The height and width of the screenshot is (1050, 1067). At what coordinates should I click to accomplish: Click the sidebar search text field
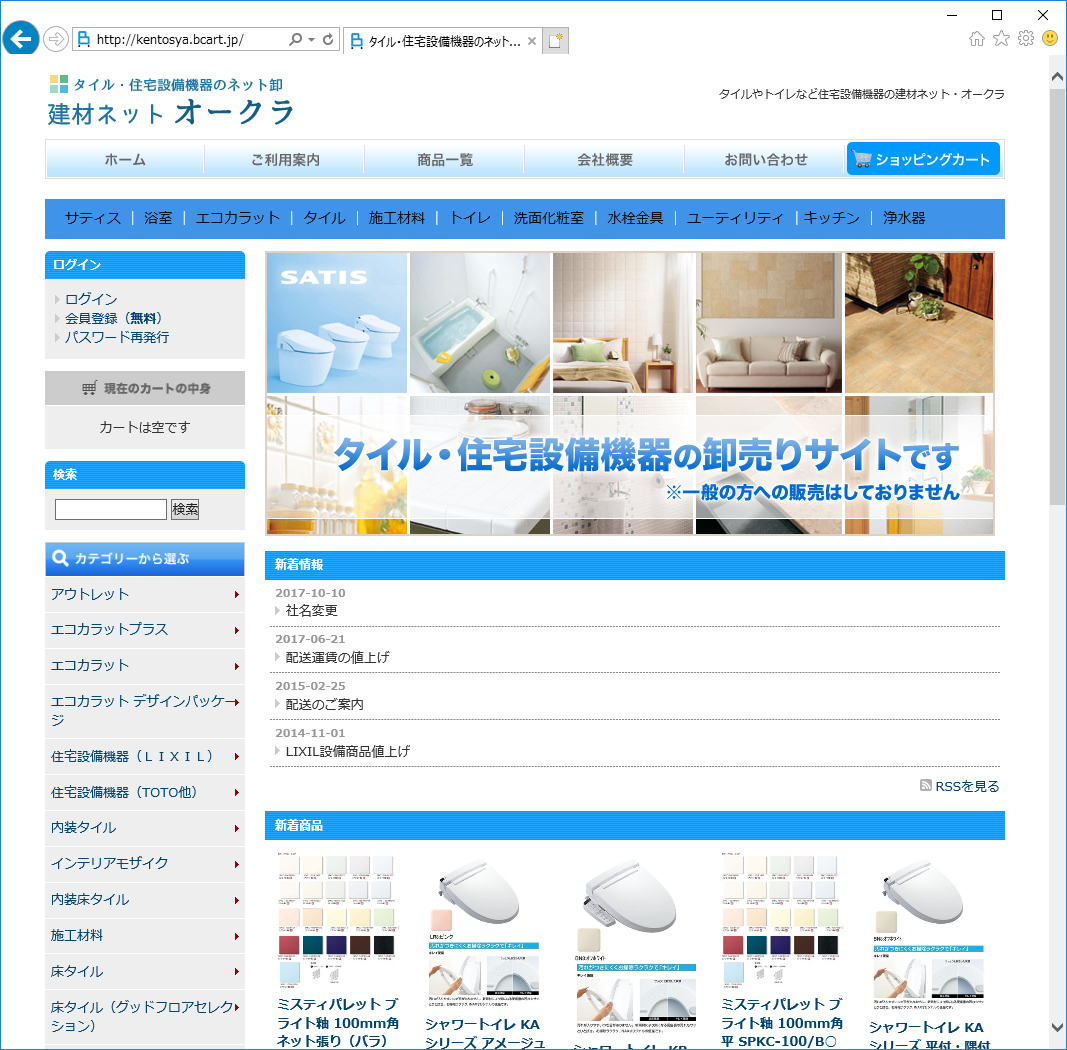point(111,509)
